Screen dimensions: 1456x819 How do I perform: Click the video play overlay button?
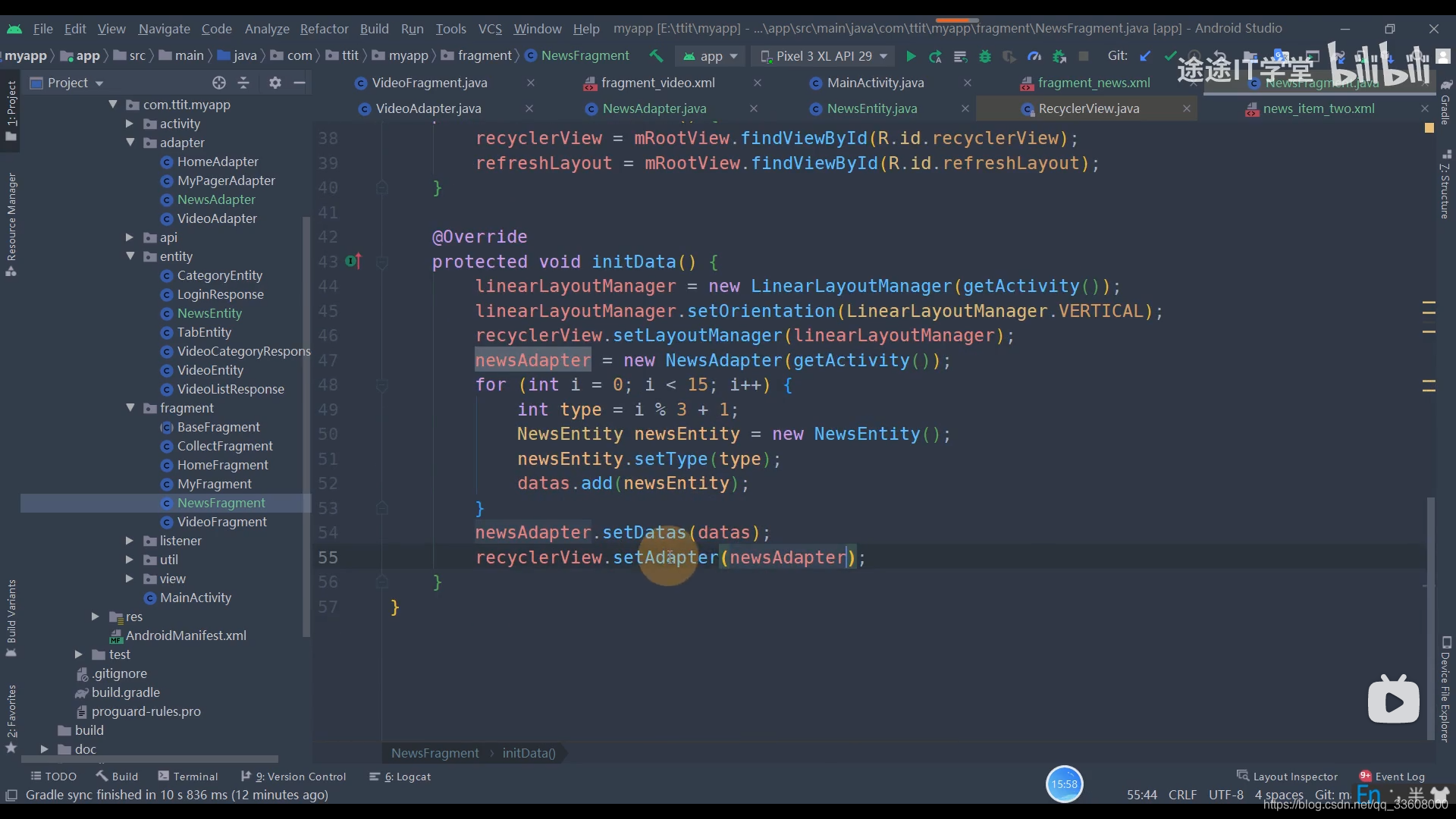coord(1394,701)
